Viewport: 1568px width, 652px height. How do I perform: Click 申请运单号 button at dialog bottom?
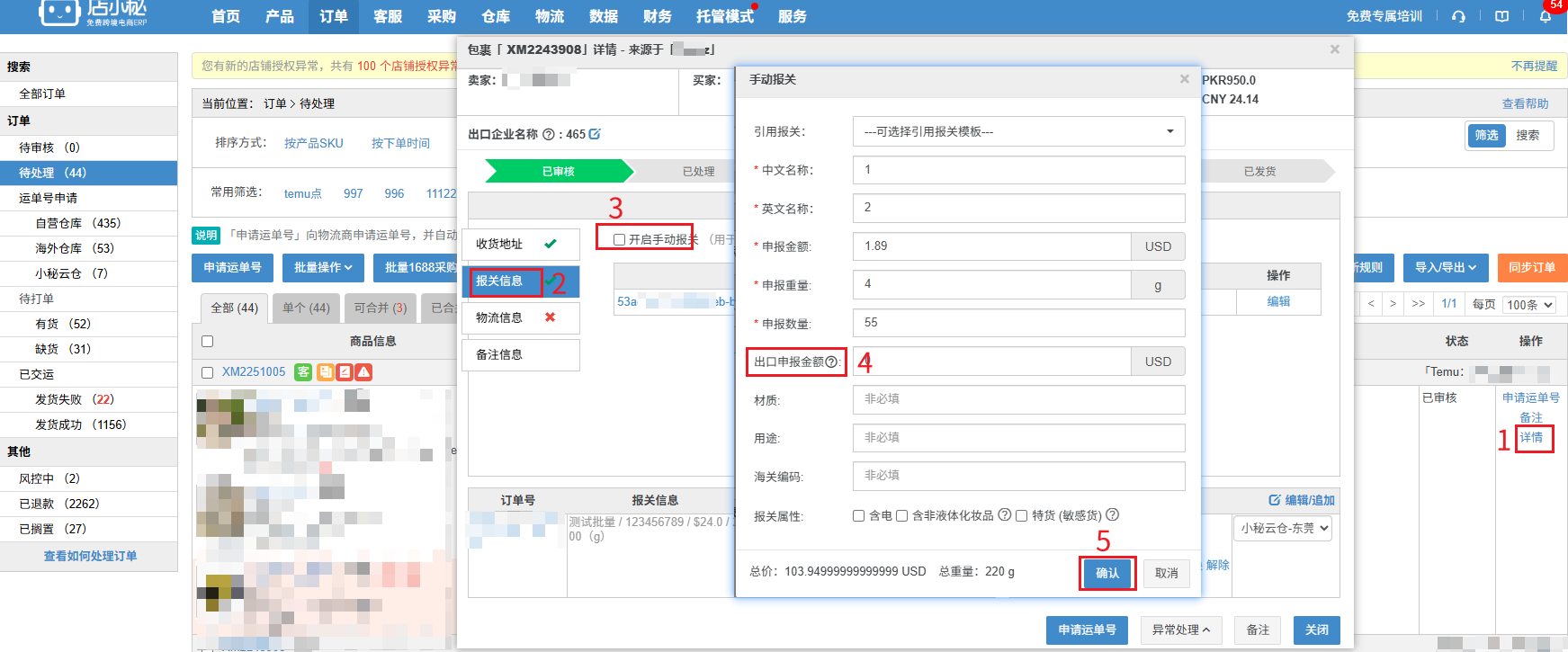tap(1087, 630)
